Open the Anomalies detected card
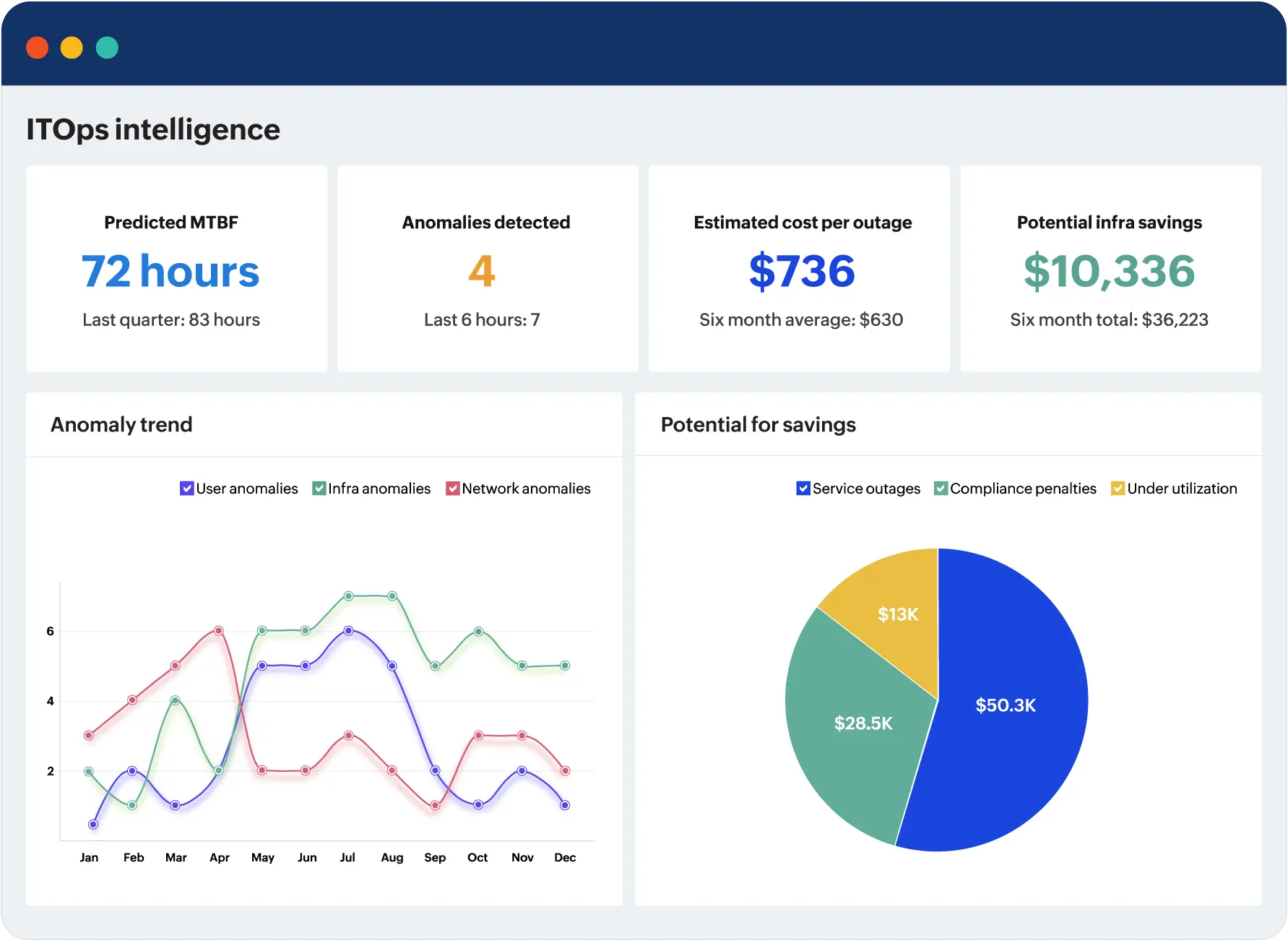1288x941 pixels. click(x=488, y=269)
